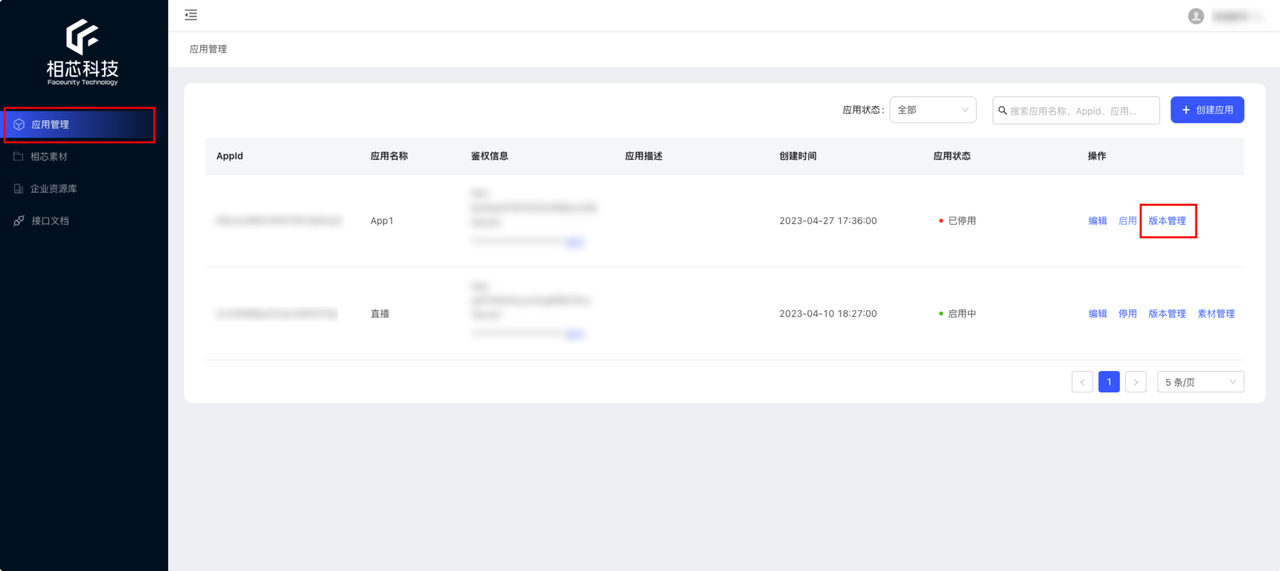
Task: Click the building icon beside 企业资源库
Action: (x=19, y=189)
